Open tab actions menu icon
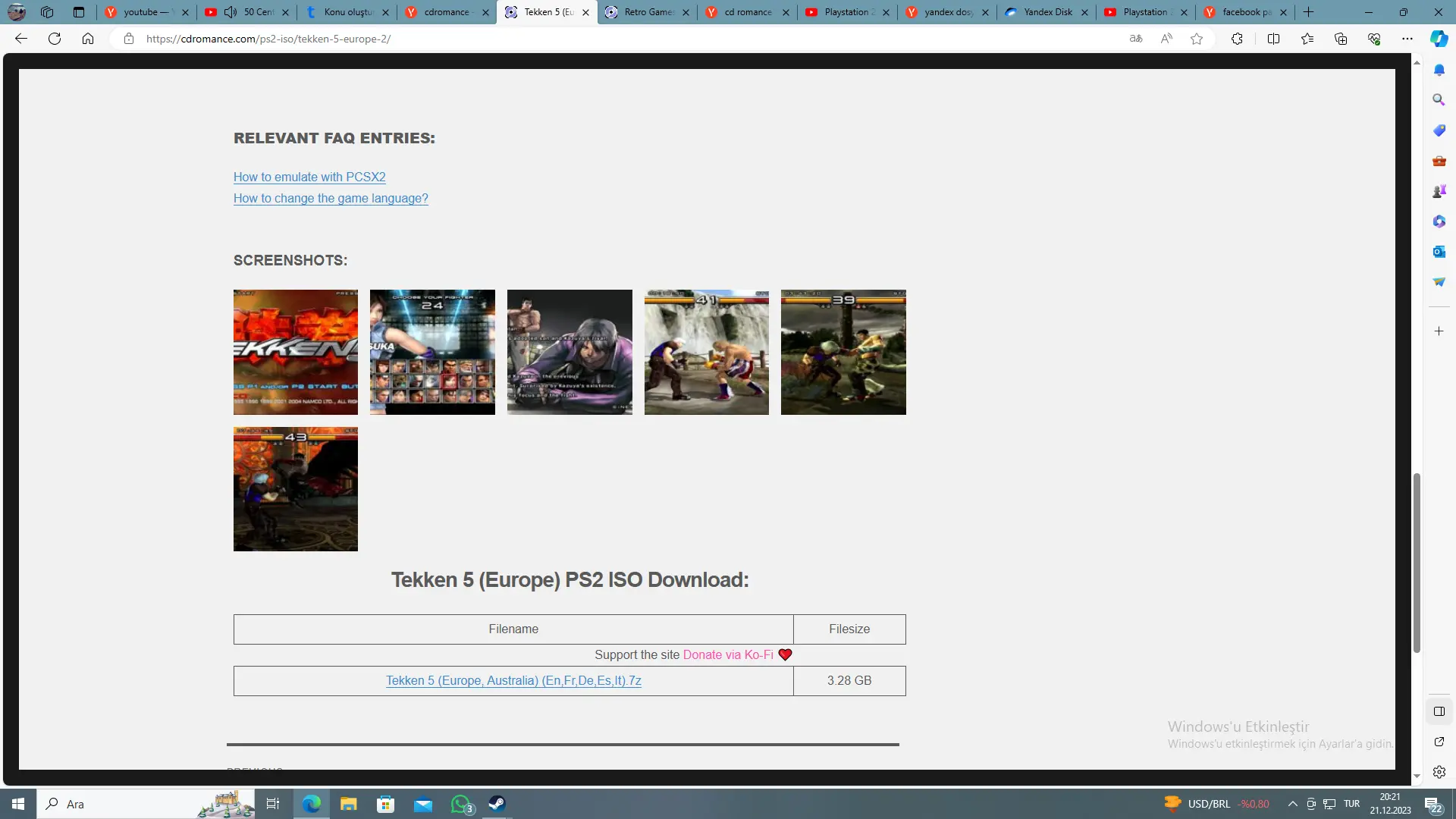 [x=79, y=12]
